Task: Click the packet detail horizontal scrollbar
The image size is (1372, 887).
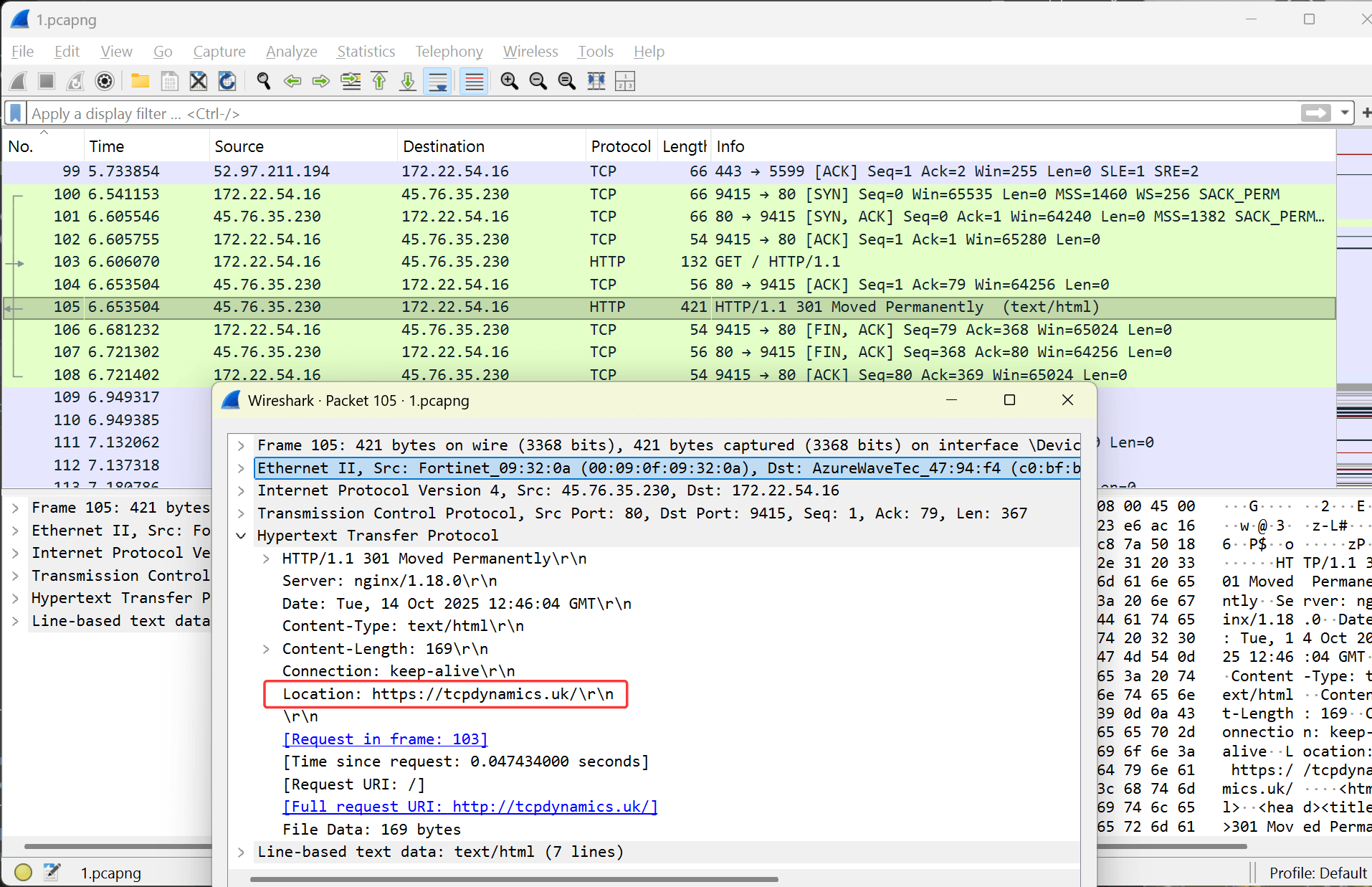Action: click(513, 878)
